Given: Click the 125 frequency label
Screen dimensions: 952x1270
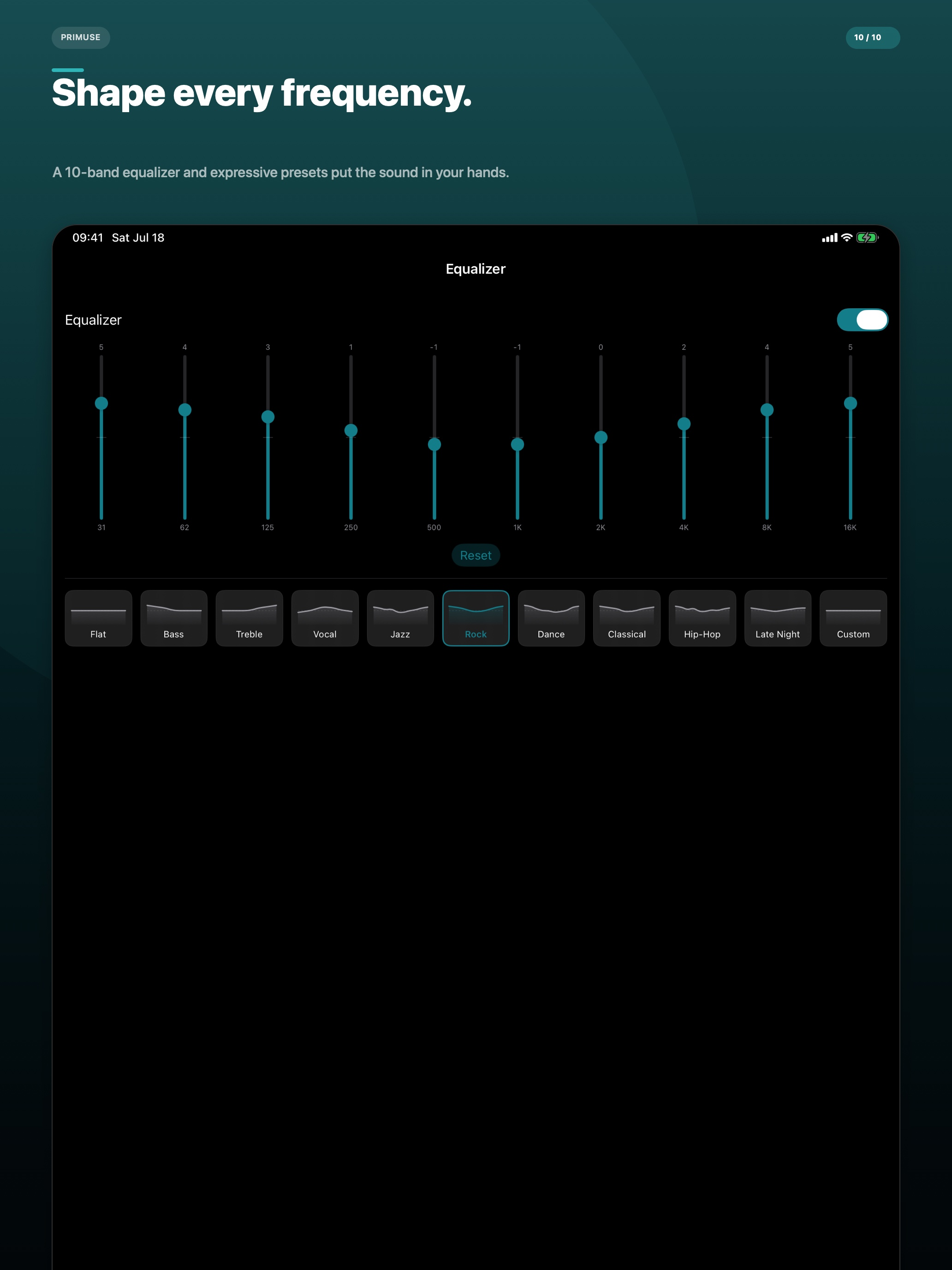Looking at the screenshot, I should pyautogui.click(x=268, y=527).
